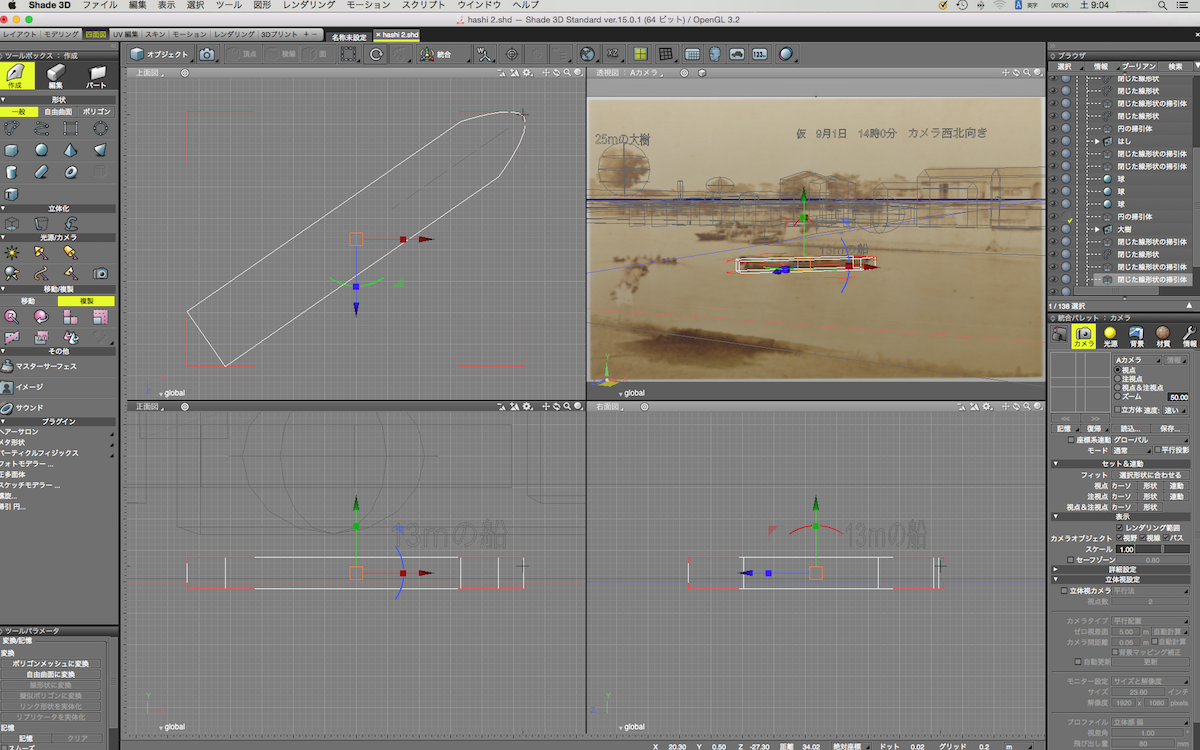Expand the 大樹 part in browser
1200x750 pixels.
point(1097,229)
